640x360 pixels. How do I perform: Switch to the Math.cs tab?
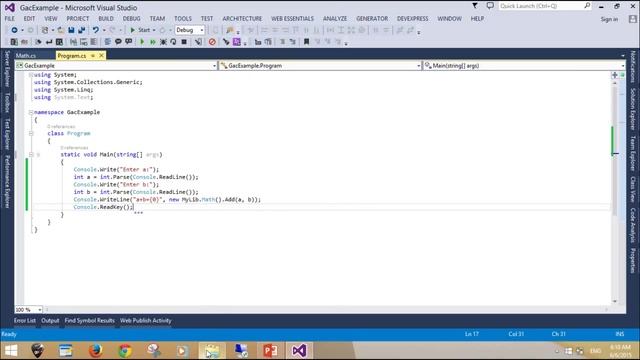tap(26, 56)
